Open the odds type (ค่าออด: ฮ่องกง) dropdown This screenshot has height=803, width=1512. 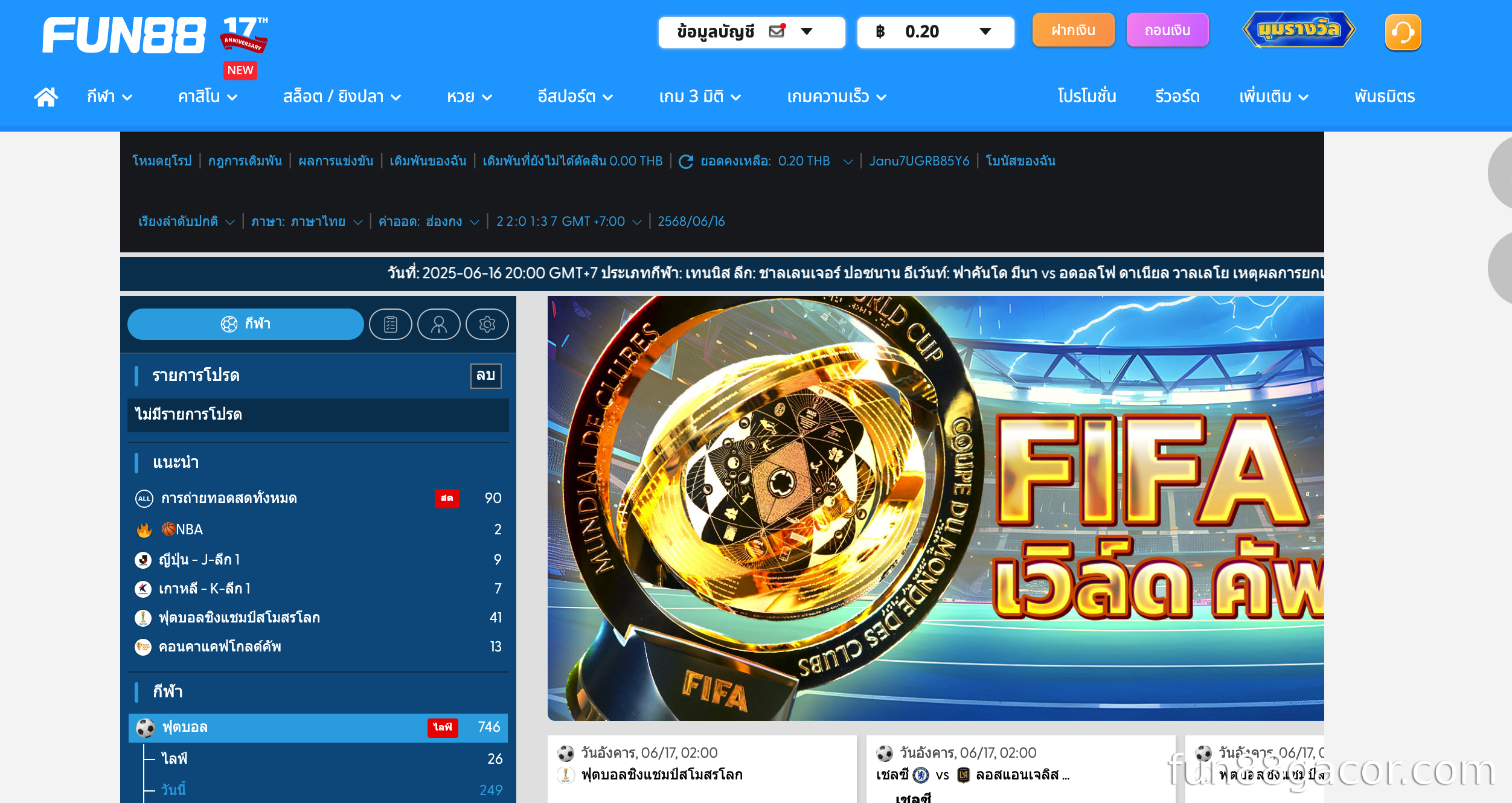[x=429, y=222]
